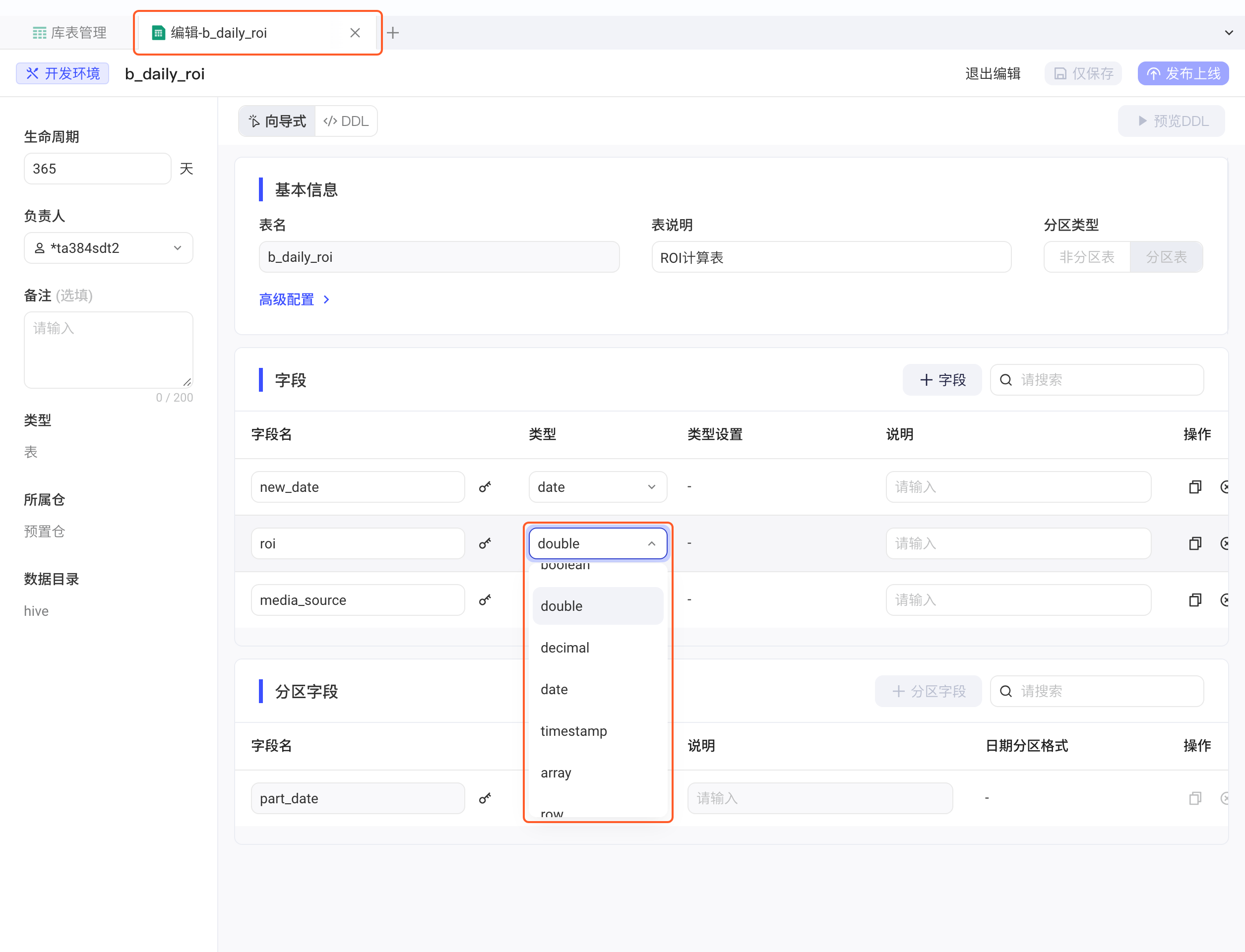Focus the 生命周期 days input
Screen dimensions: 1245x952
click(x=98, y=169)
